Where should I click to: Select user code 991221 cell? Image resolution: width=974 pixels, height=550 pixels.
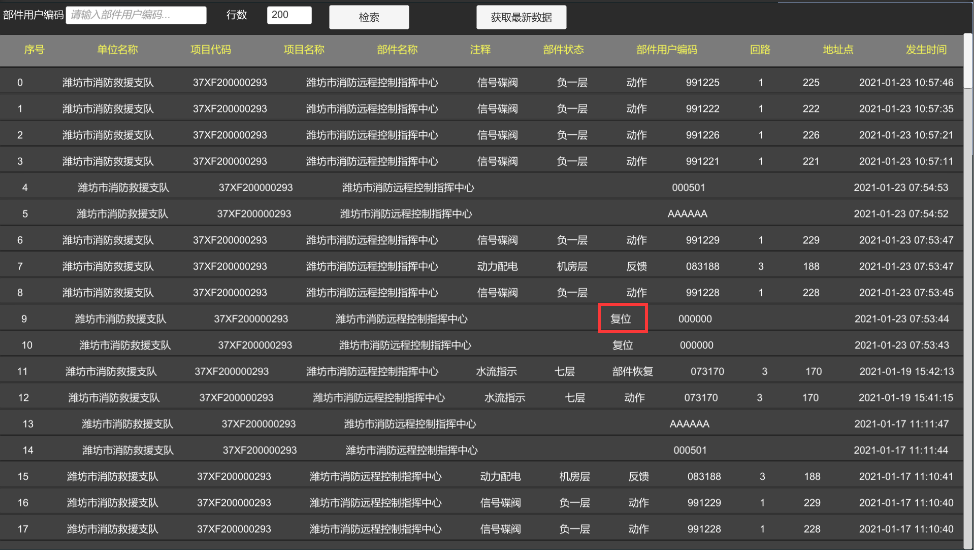tap(703, 162)
